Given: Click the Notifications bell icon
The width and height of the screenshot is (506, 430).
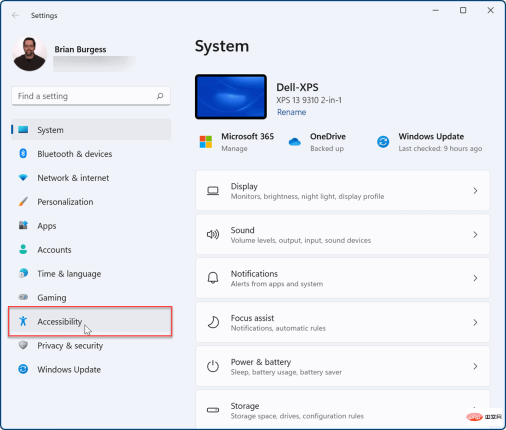Looking at the screenshot, I should (x=213, y=278).
